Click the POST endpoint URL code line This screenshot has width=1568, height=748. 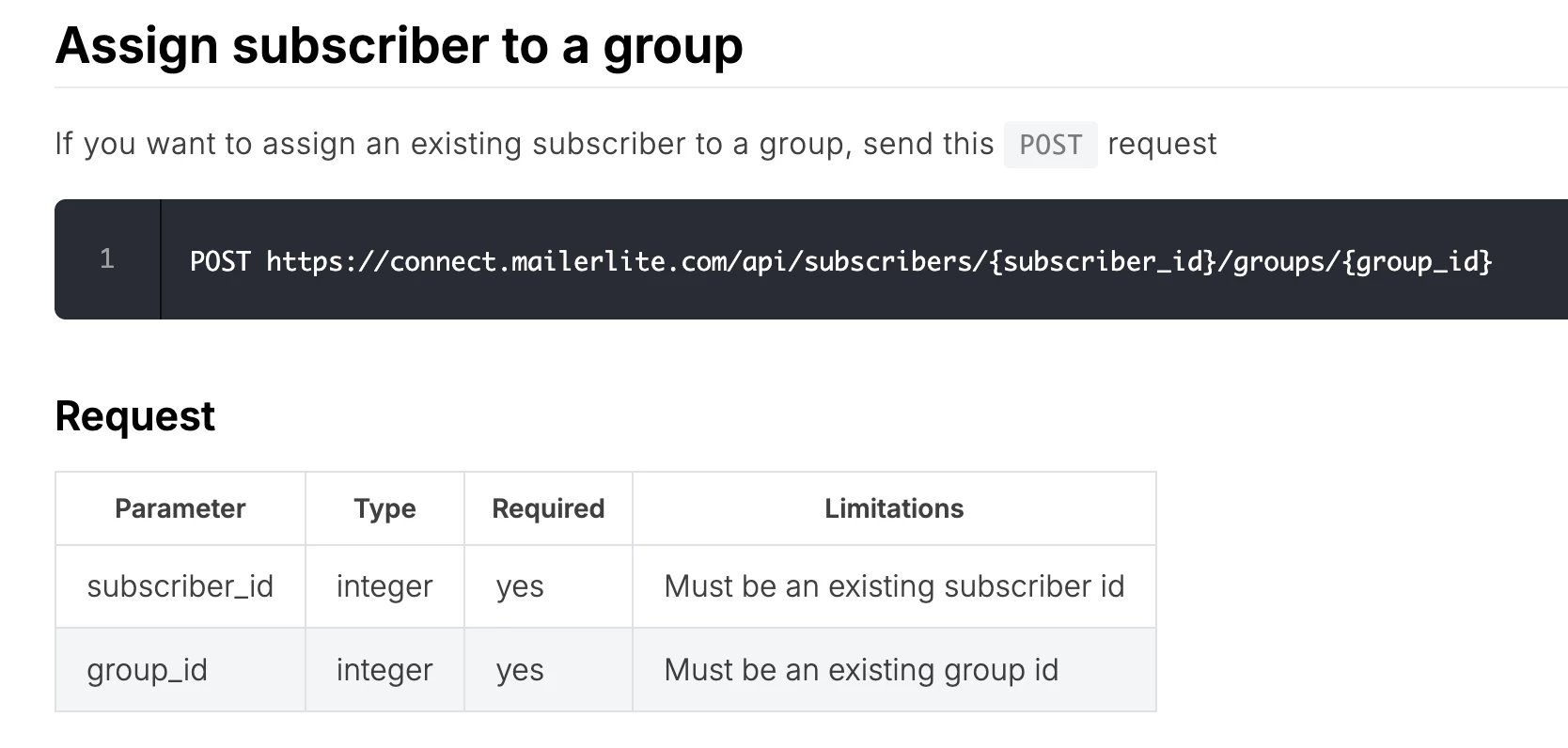[x=840, y=260]
